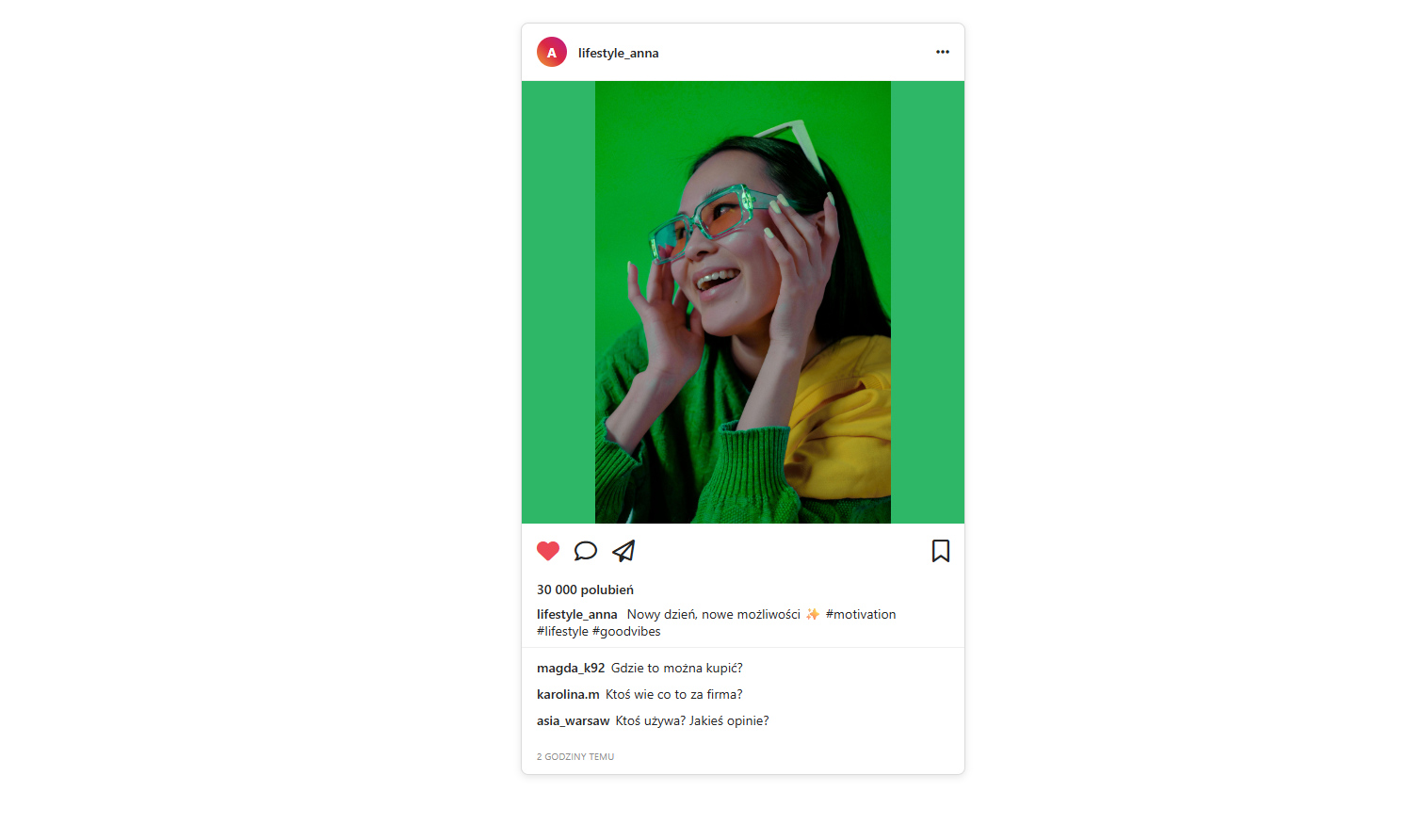1424x840 pixels.
Task: Click the post photo of woman in glasses
Action: pos(743,302)
